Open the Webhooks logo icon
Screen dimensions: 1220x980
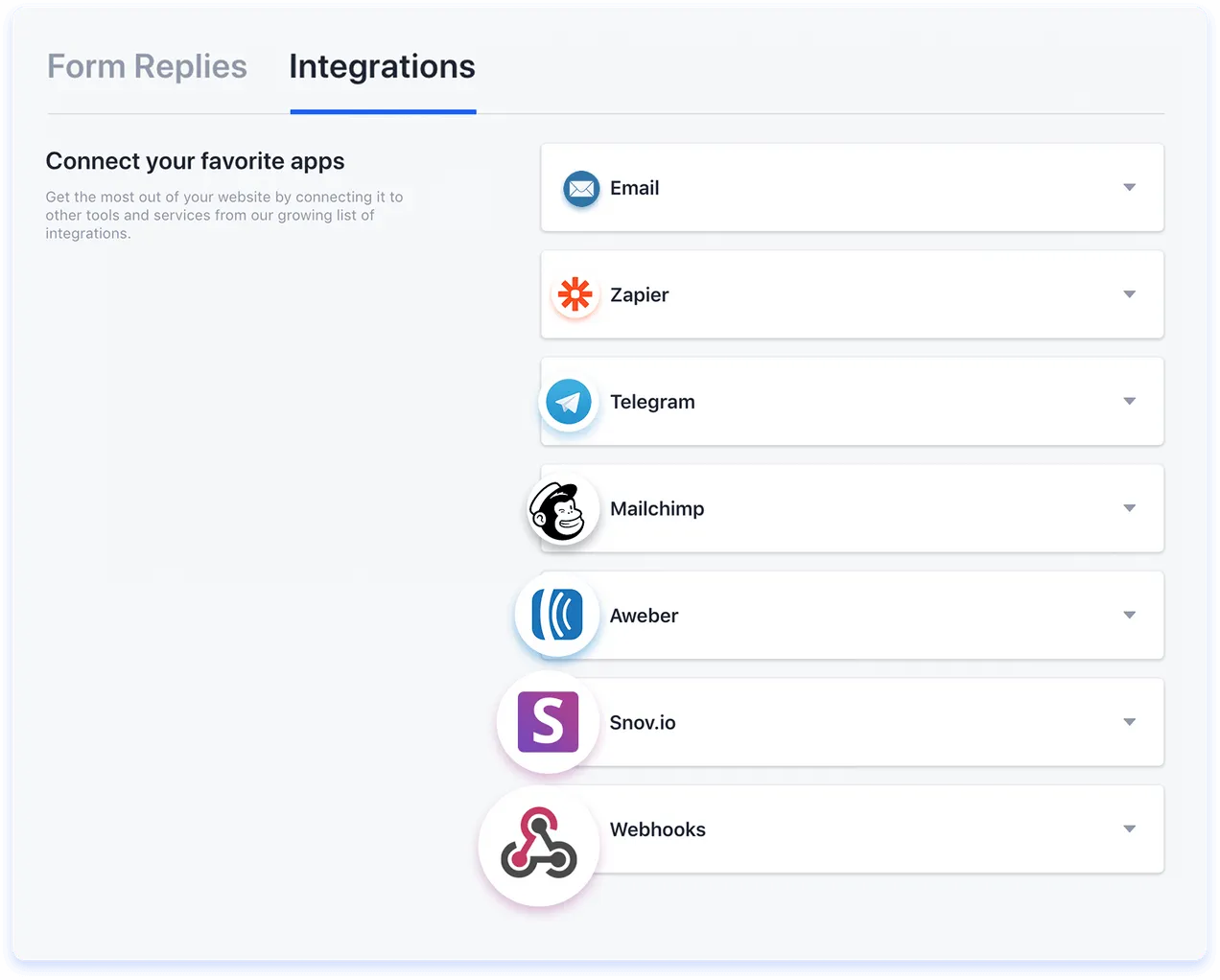tap(539, 843)
